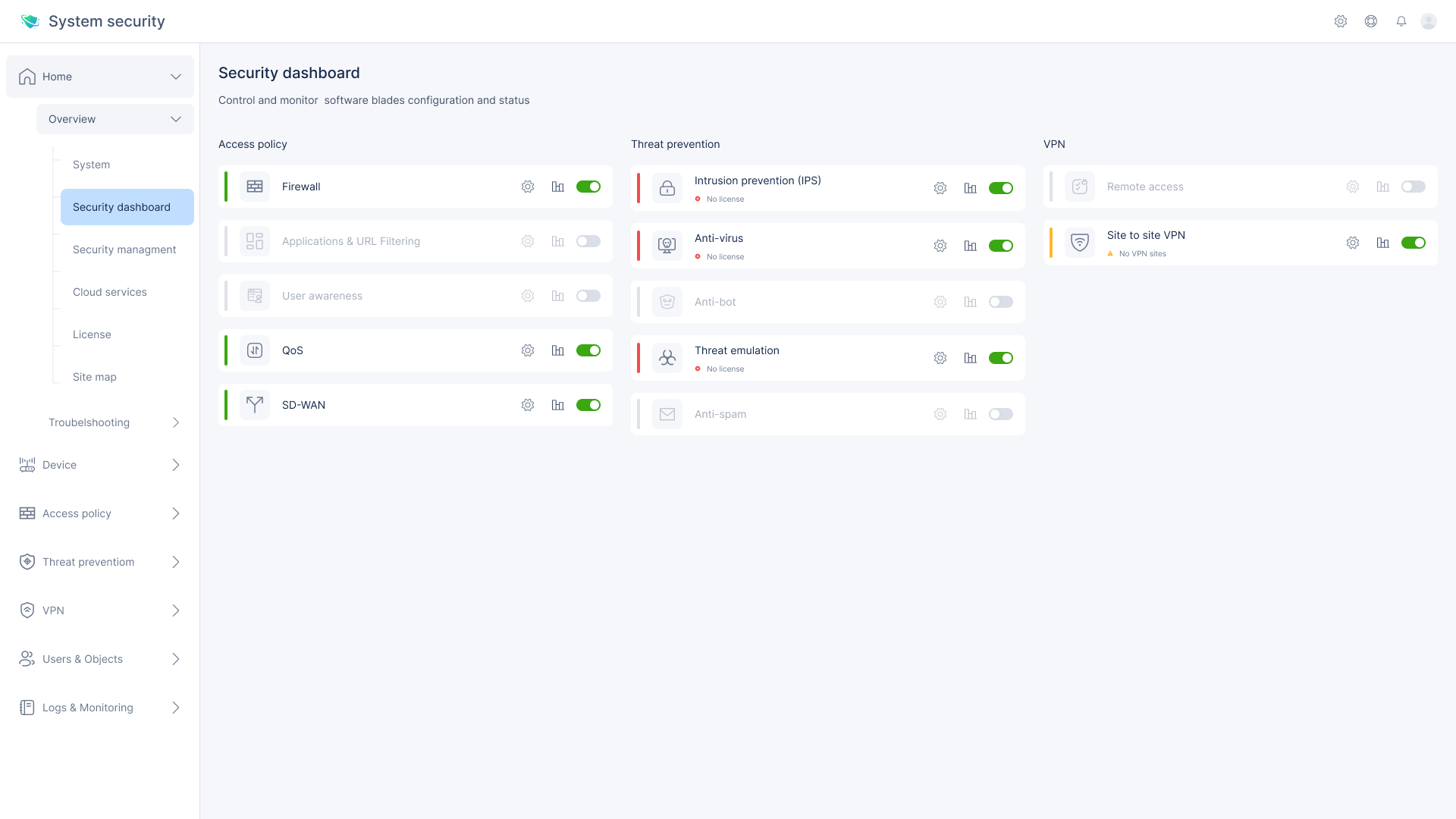Click the QoS statistics chart icon
This screenshot has height=819, width=1456.
(558, 350)
